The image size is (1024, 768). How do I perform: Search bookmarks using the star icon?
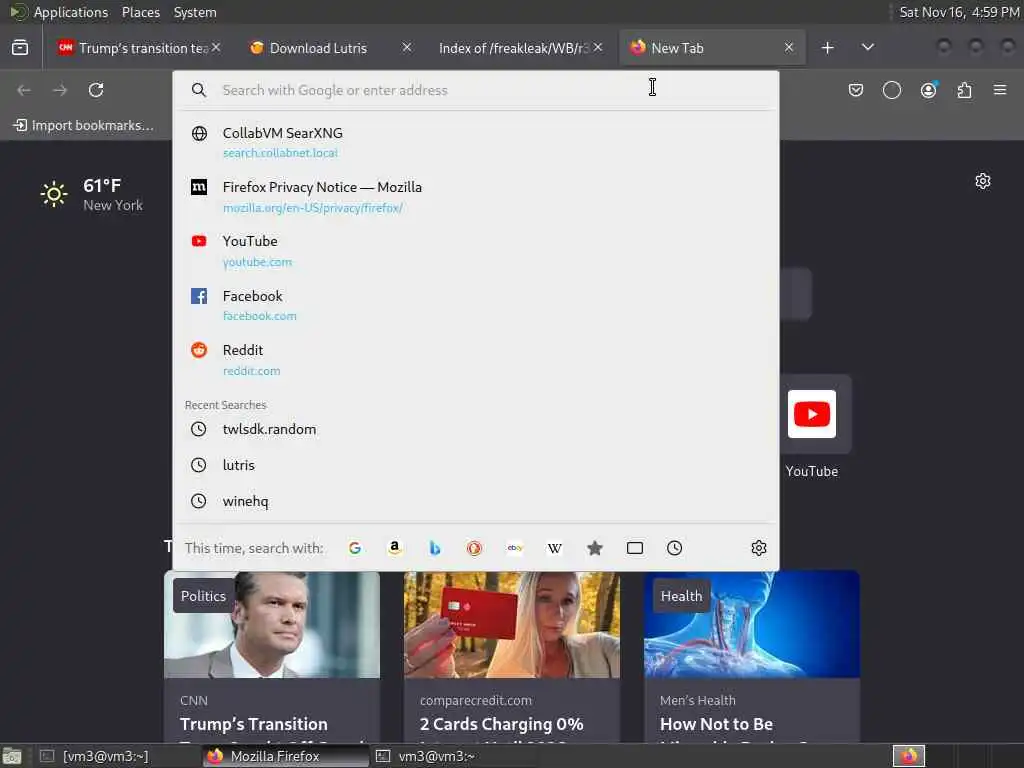point(594,548)
